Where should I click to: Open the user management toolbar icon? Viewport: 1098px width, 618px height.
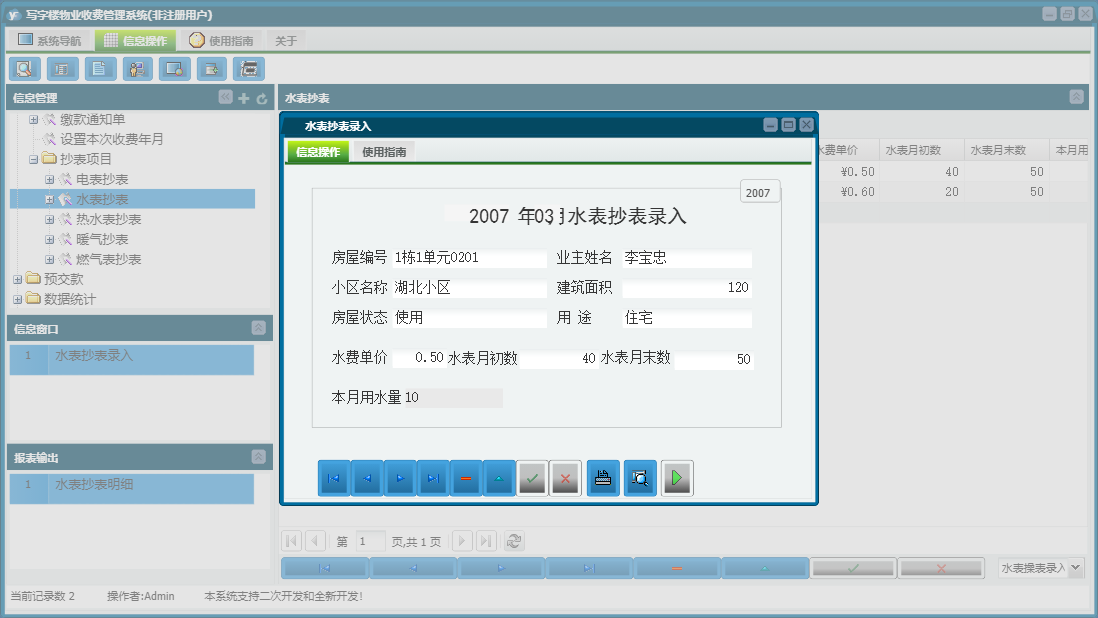click(137, 69)
